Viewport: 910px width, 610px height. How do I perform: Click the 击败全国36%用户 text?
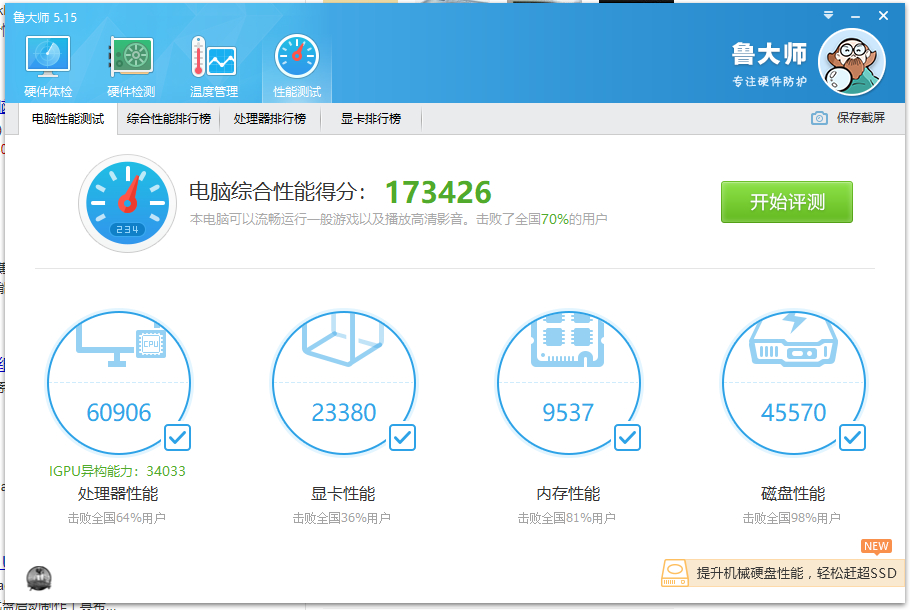(341, 518)
